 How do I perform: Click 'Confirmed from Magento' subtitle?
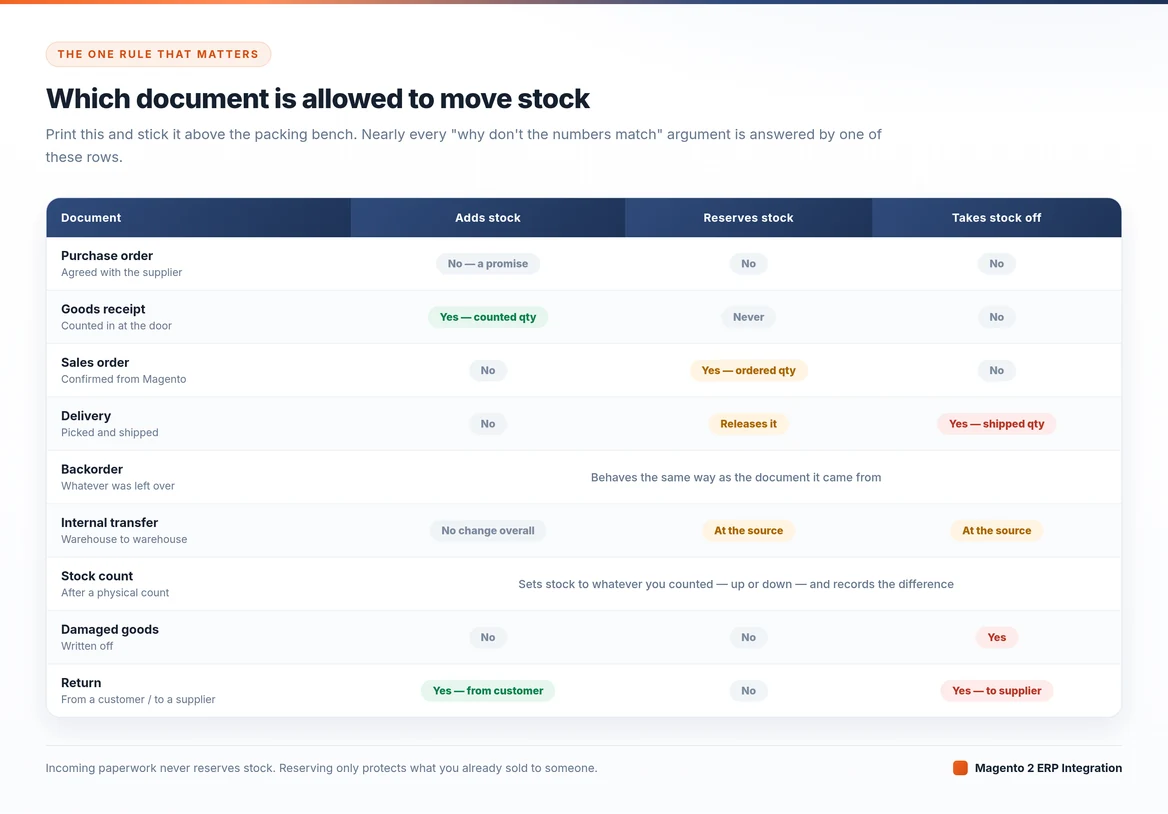click(124, 379)
